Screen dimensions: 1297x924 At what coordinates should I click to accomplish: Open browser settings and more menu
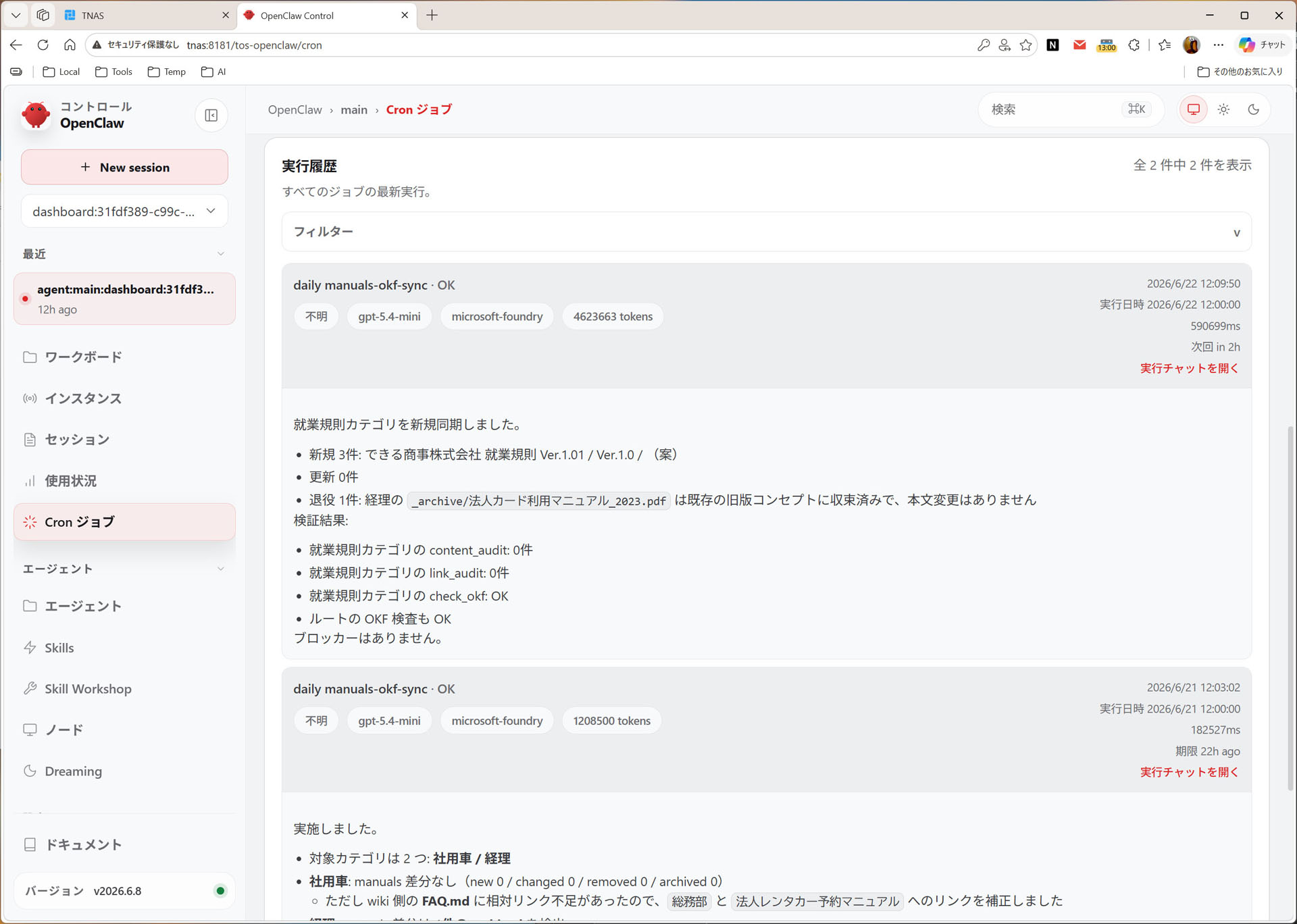pyautogui.click(x=1218, y=45)
